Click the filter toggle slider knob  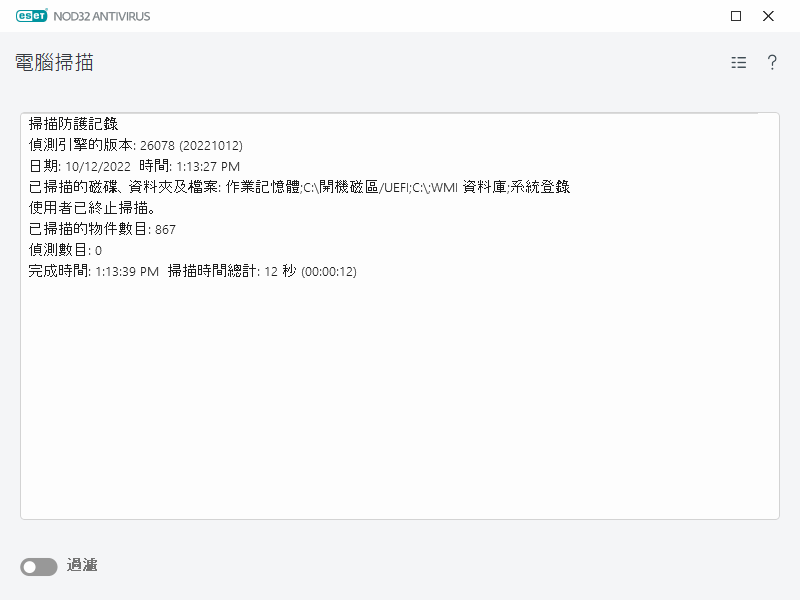click(x=30, y=566)
